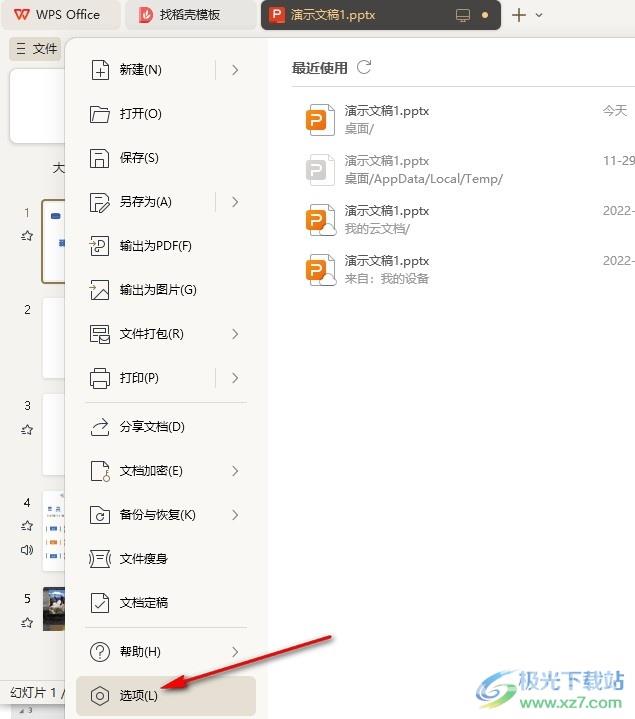The height and width of the screenshot is (719, 635).
Task: Click the file package icon beside 文件打包(R)
Action: click(x=99, y=334)
